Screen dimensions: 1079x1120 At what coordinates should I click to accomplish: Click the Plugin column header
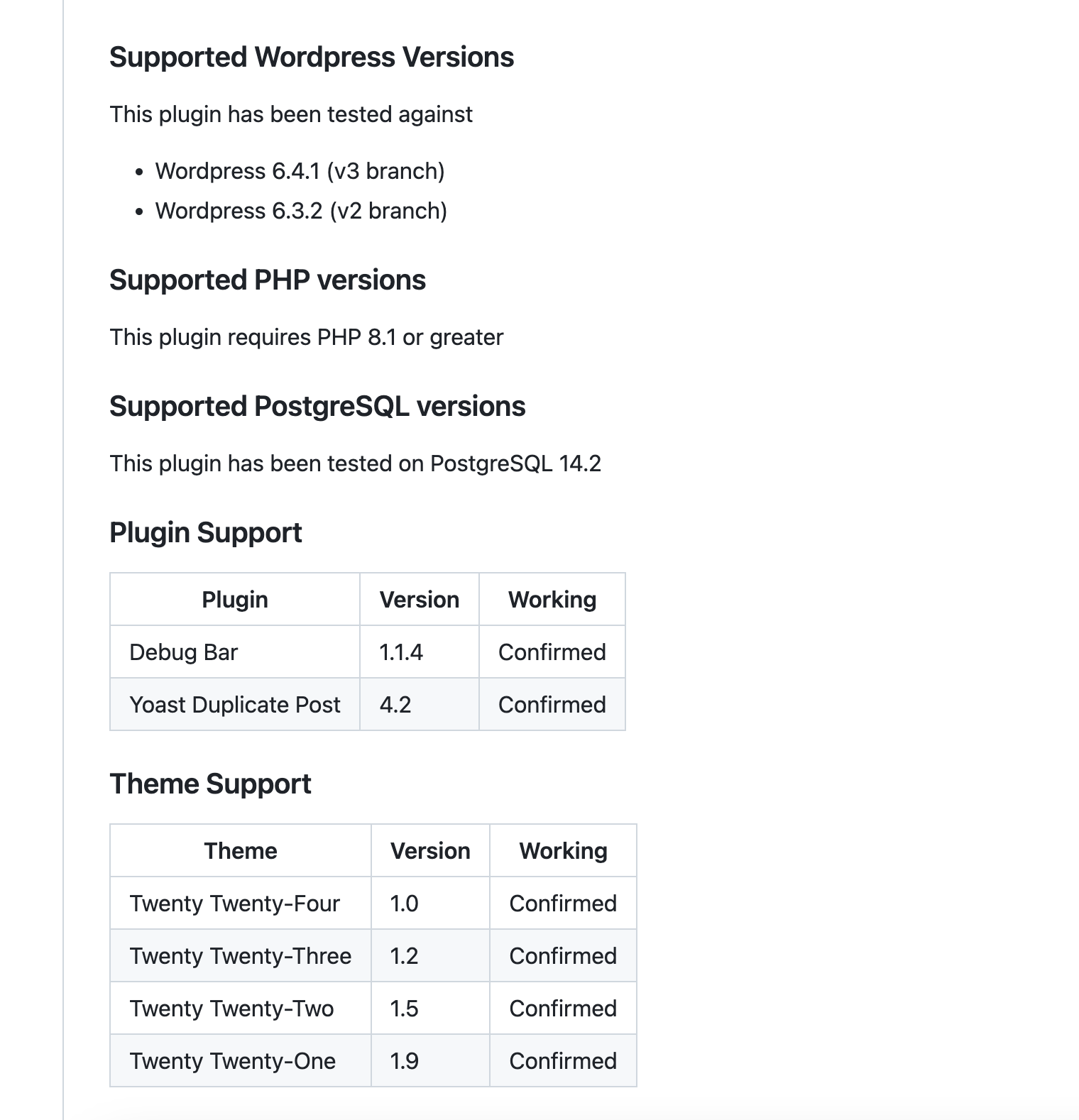235,600
